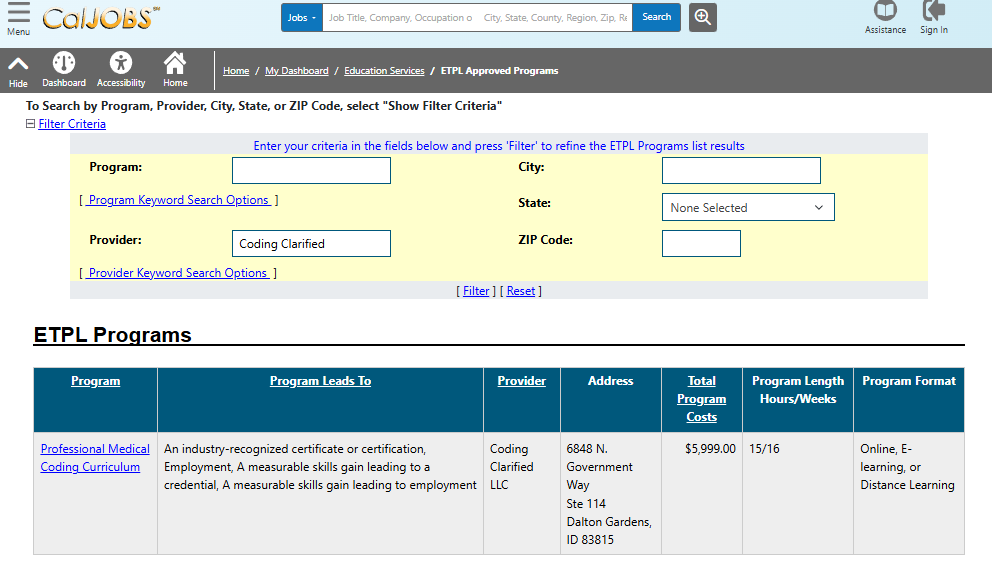Sort by Total Program Costs column
992x571 pixels.
(701, 399)
